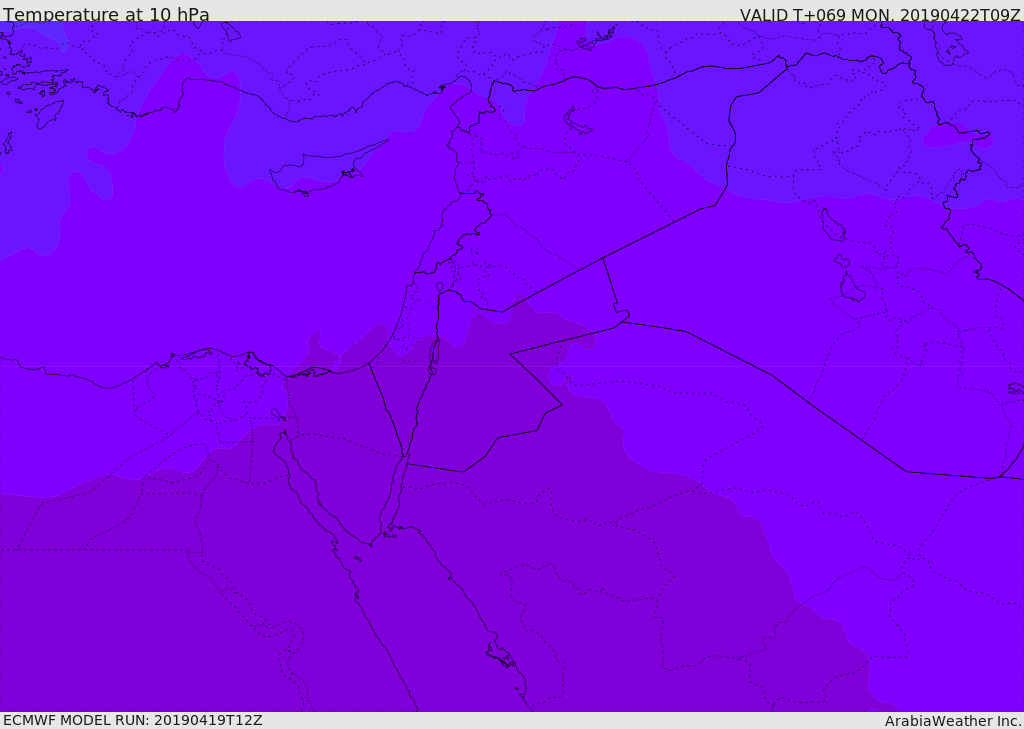This screenshot has width=1024, height=729.
Task: Click the 'ECMWF MODEL RUN: 20190419T12Z' label
Action: click(x=133, y=720)
